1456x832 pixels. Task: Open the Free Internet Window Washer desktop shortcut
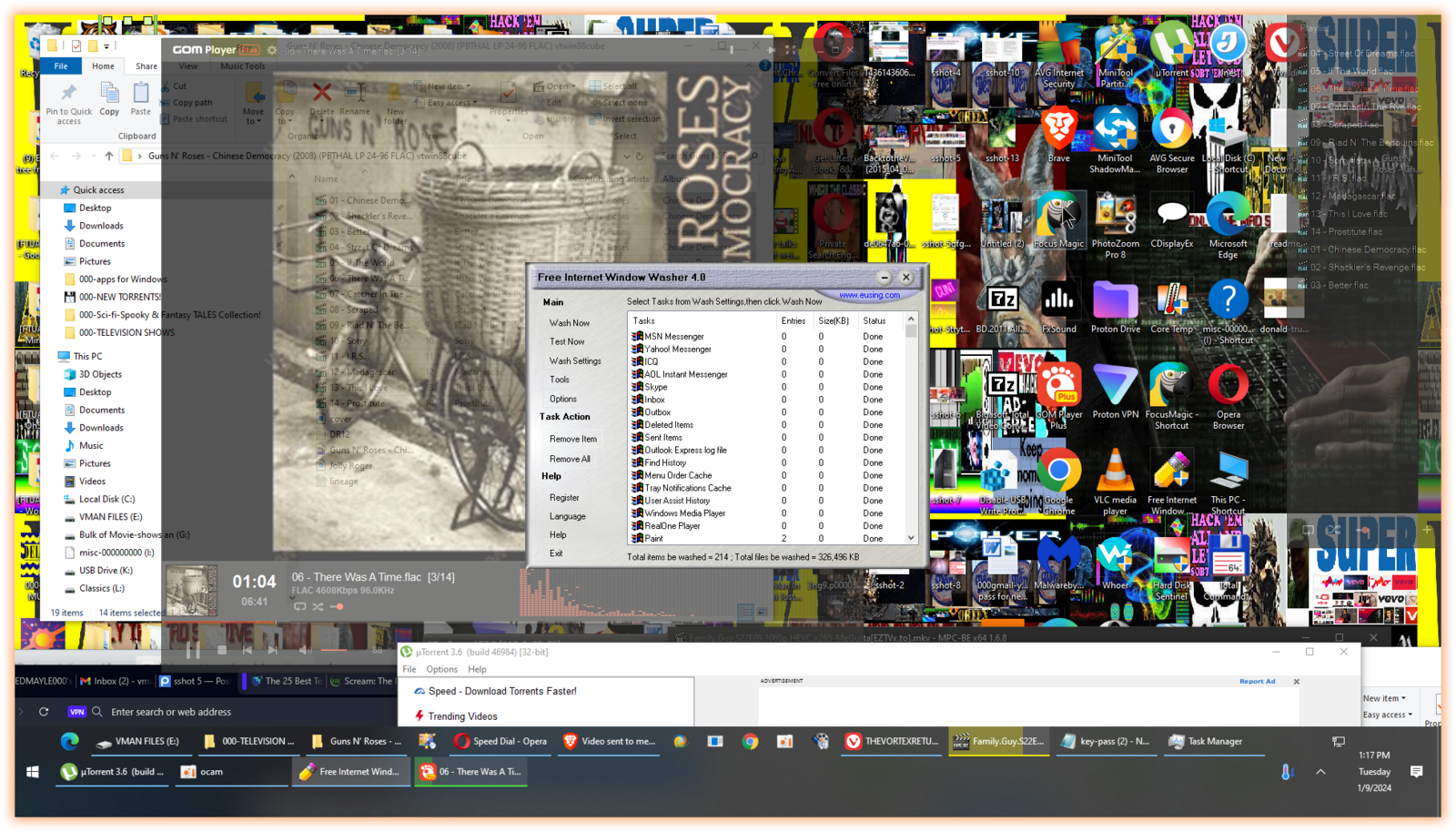(x=1171, y=482)
